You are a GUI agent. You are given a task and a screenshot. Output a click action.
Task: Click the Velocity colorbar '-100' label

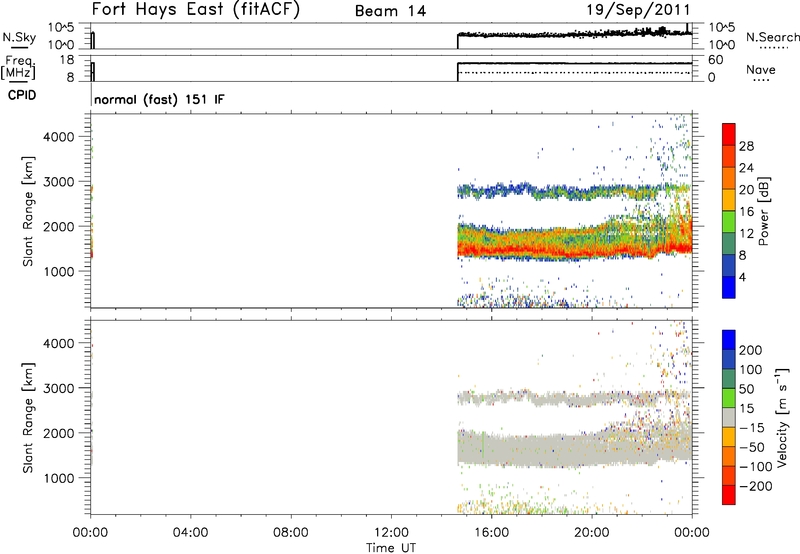(x=756, y=467)
